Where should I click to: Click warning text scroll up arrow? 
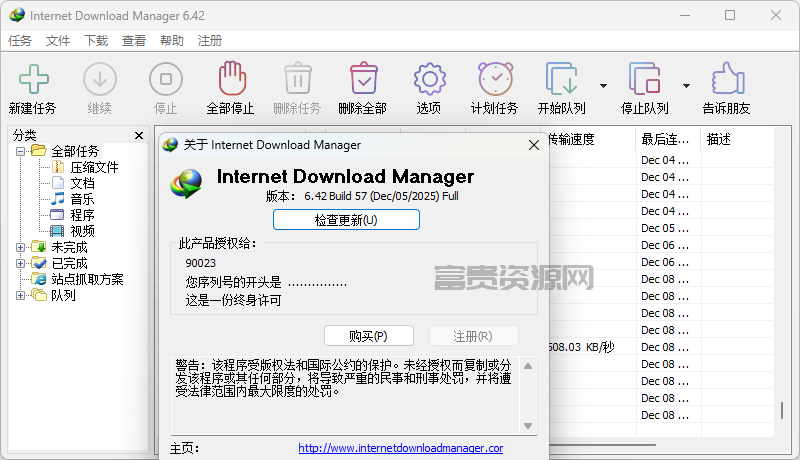(x=528, y=366)
